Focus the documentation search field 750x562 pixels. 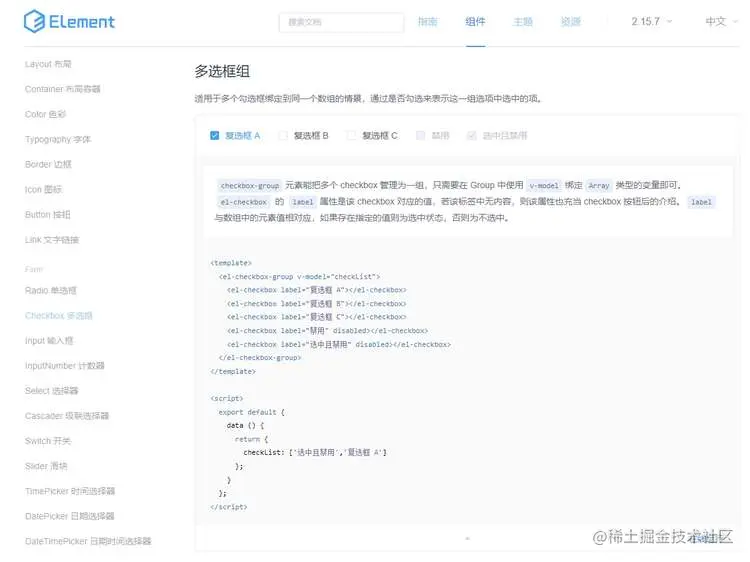click(341, 22)
